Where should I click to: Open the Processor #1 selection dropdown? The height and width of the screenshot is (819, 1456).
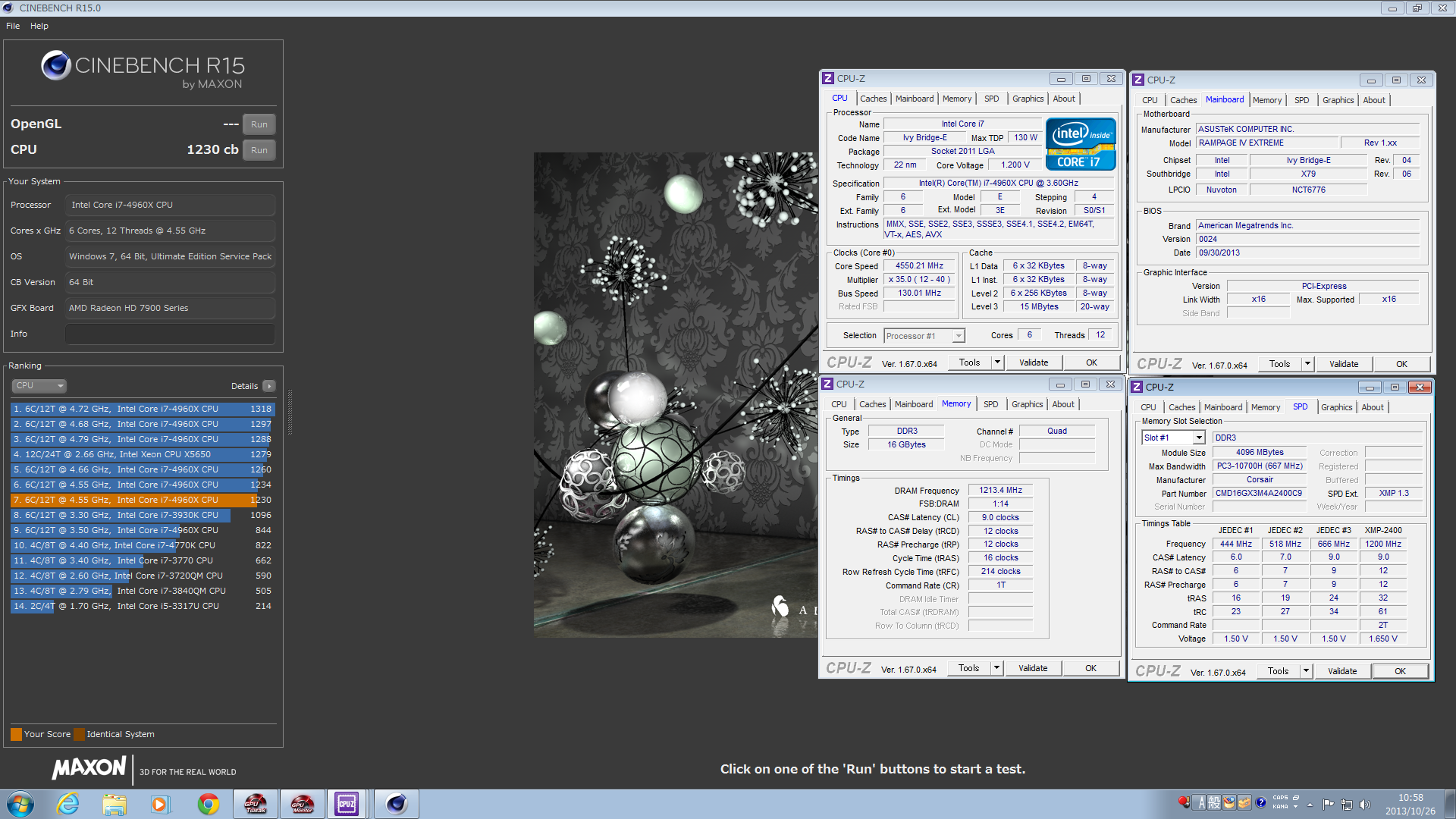click(x=959, y=336)
